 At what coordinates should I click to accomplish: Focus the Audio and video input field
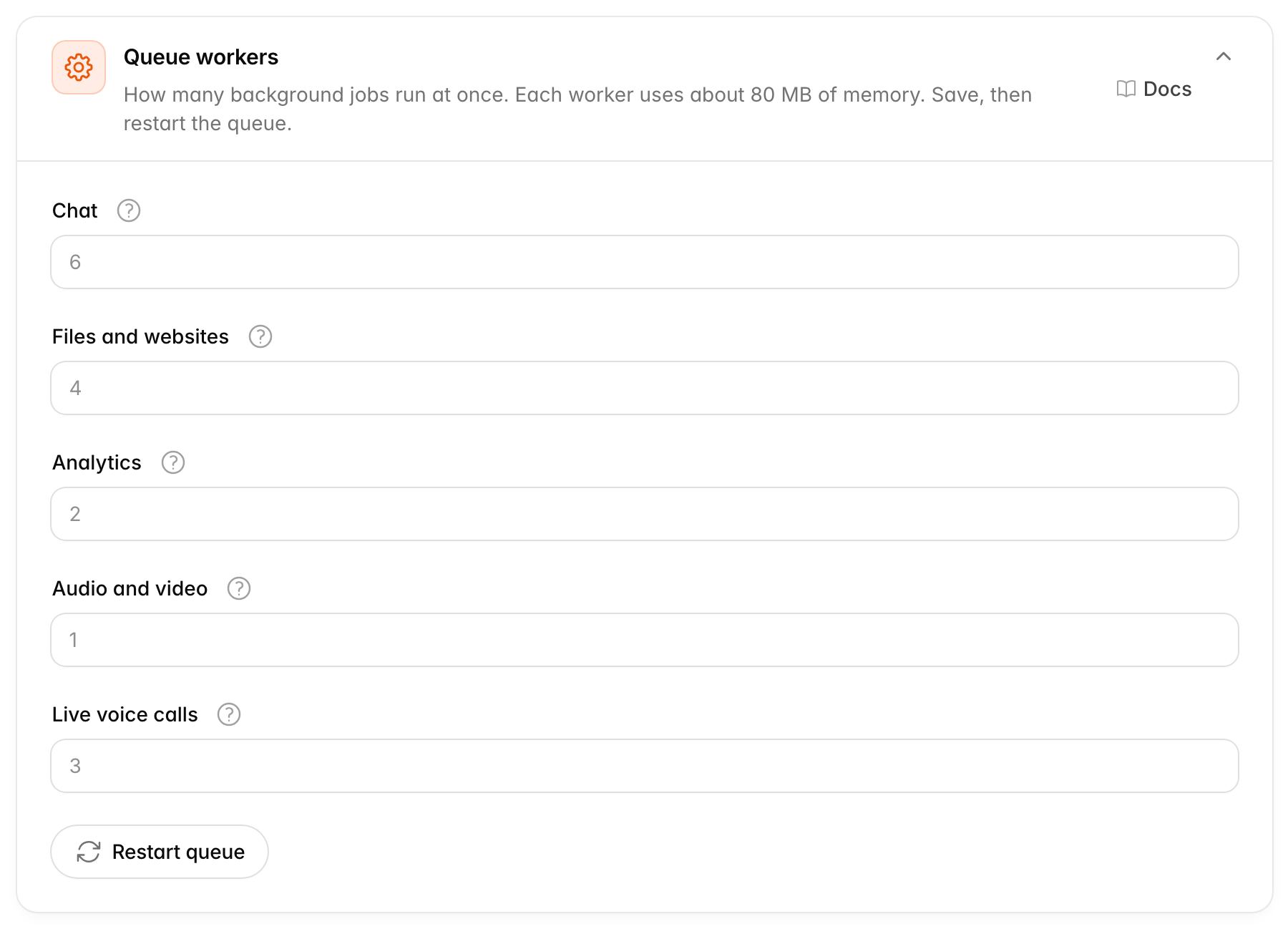[645, 640]
